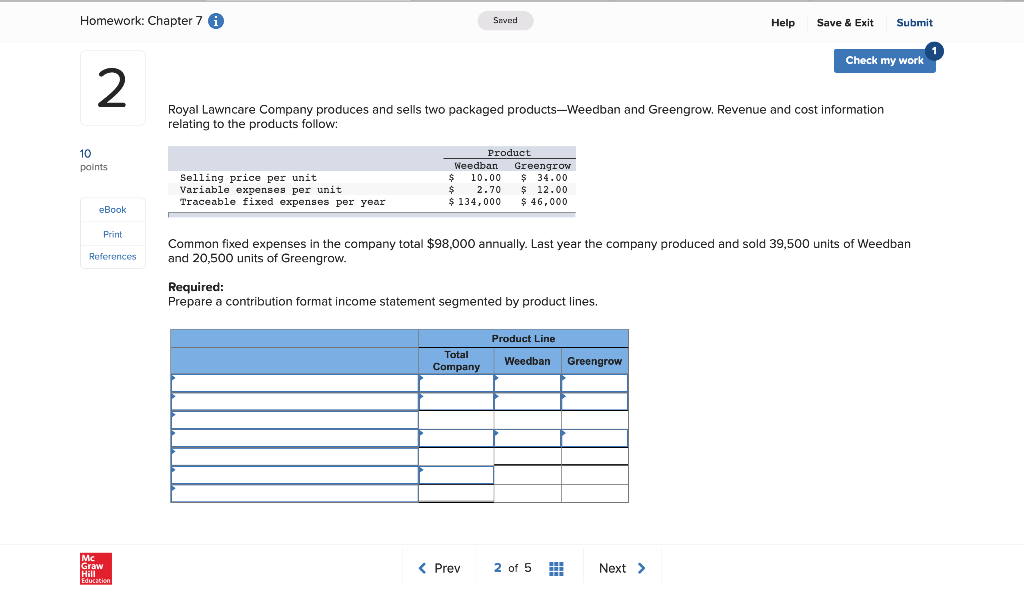Click the Saved status pill
The image size is (1024, 591).
click(505, 20)
